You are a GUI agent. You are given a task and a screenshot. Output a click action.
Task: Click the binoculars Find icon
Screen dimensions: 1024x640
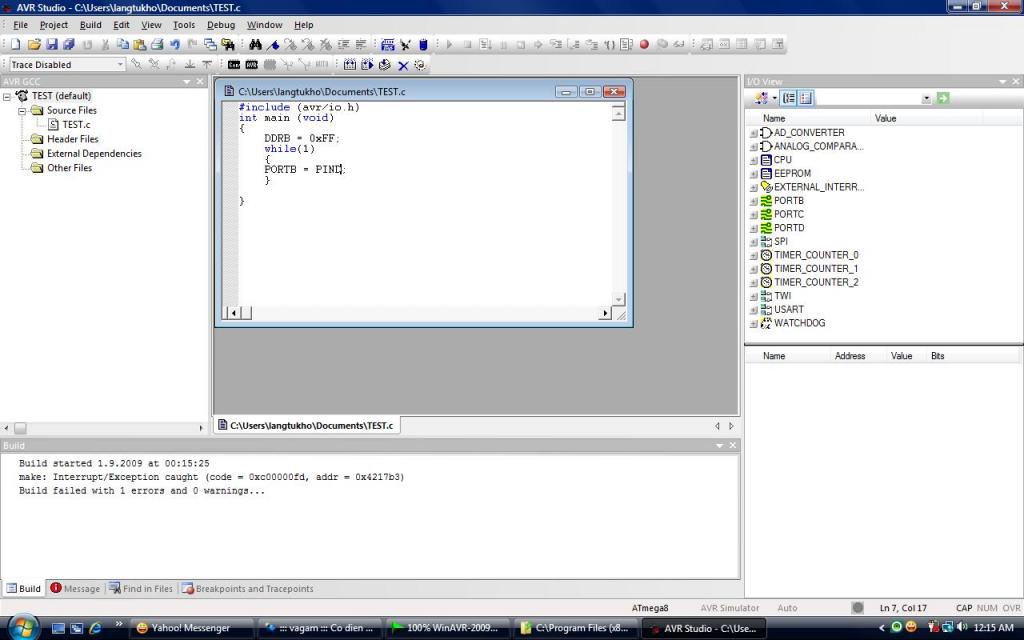[255, 45]
